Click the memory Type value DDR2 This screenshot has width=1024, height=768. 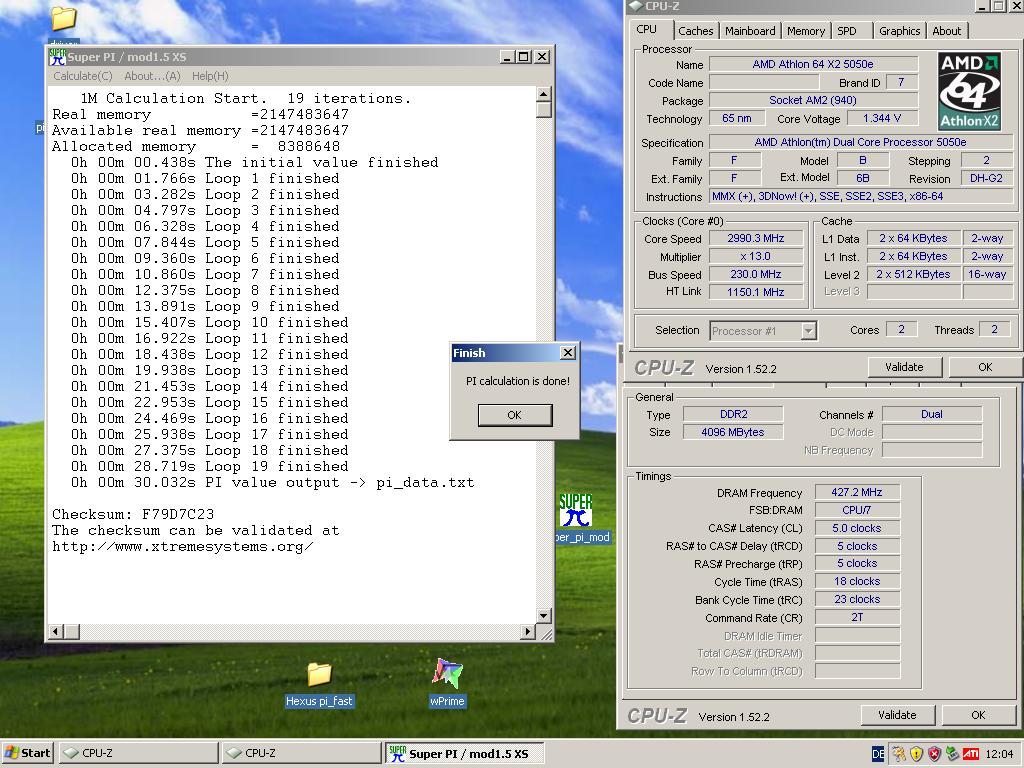tap(733, 414)
